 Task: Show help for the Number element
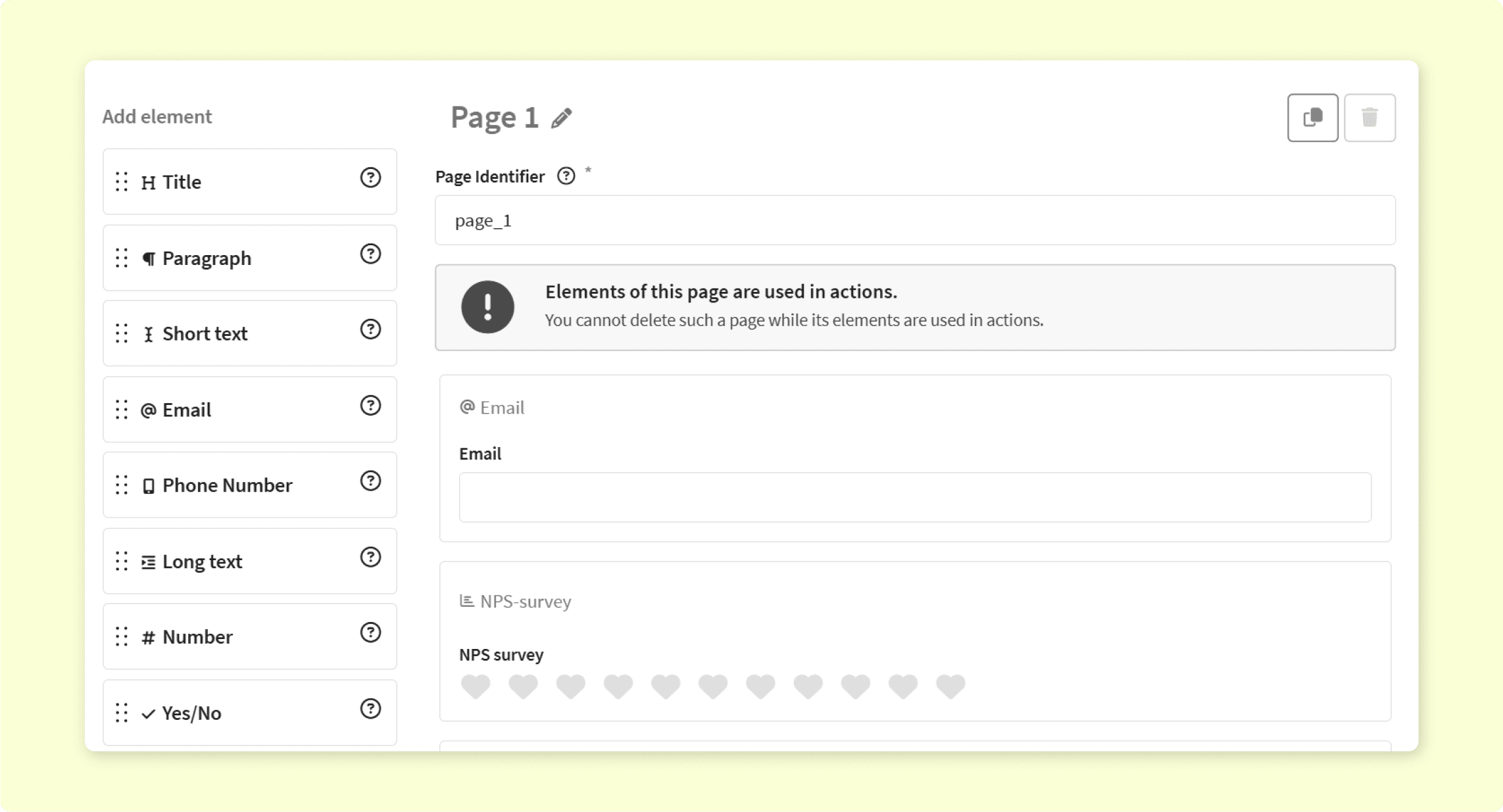point(370,633)
